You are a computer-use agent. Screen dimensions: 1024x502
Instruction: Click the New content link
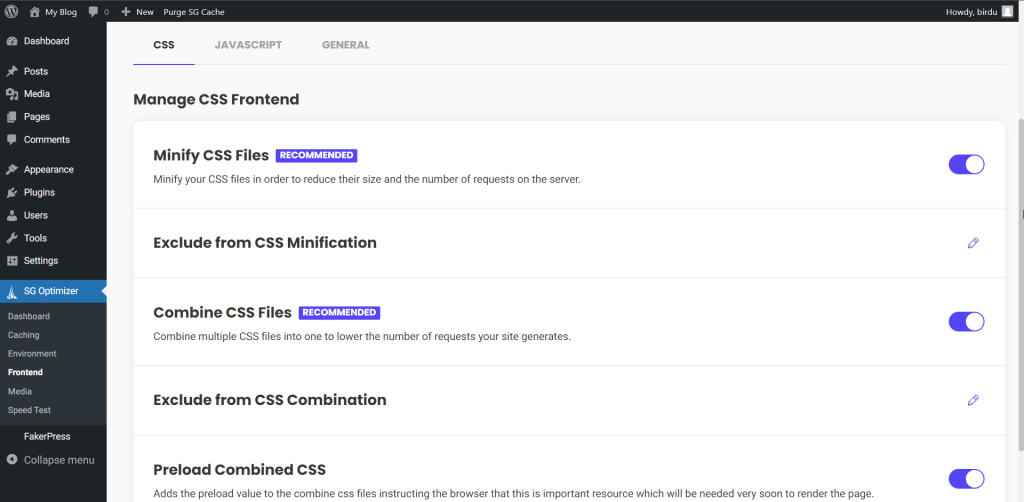coord(145,12)
